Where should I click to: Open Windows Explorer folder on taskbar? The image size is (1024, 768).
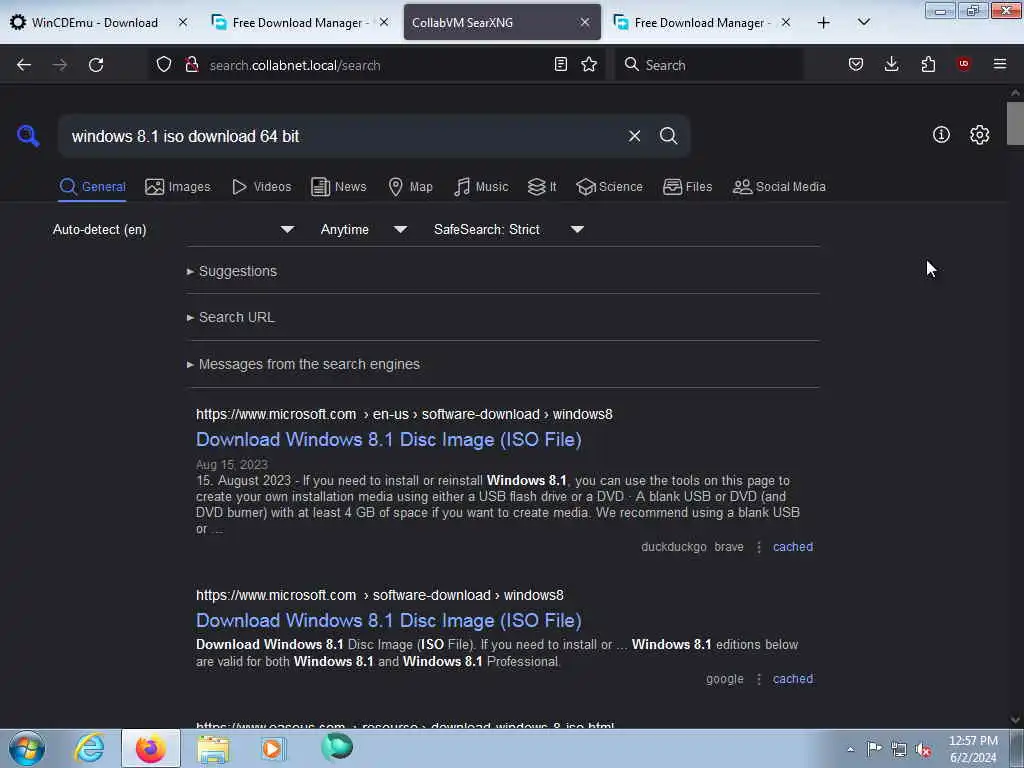(213, 749)
